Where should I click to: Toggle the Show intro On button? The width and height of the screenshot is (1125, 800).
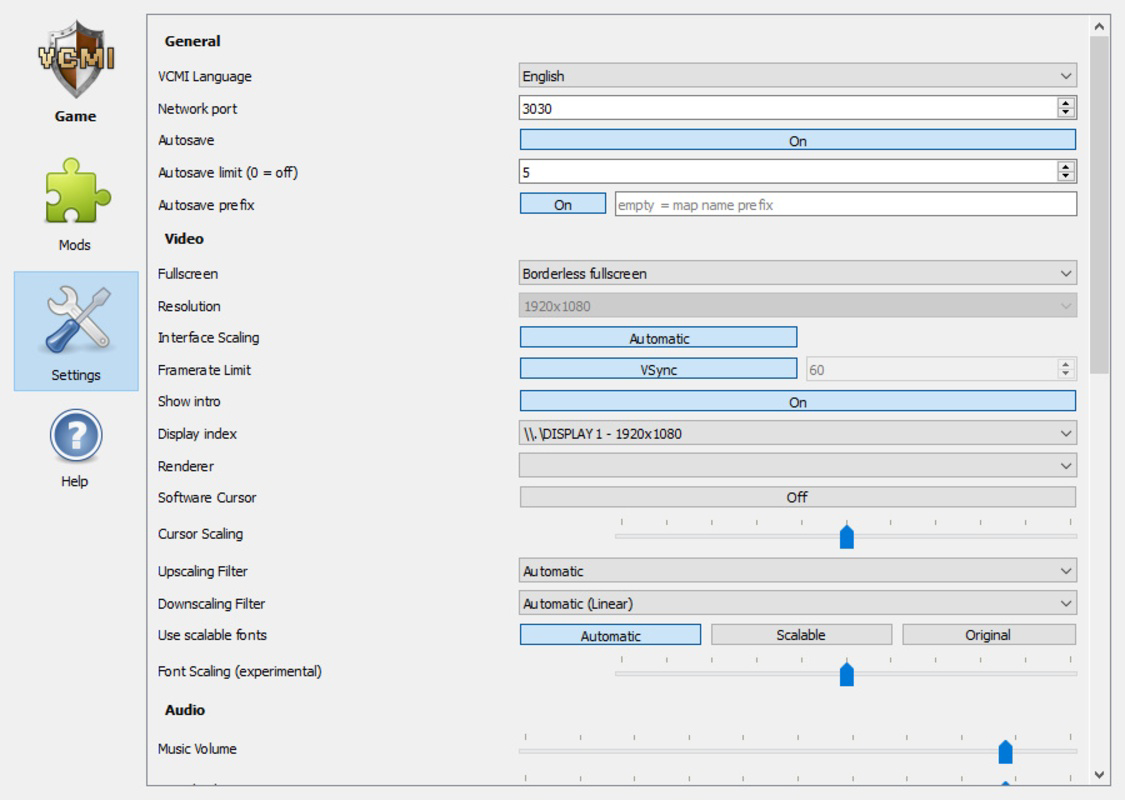(x=797, y=402)
